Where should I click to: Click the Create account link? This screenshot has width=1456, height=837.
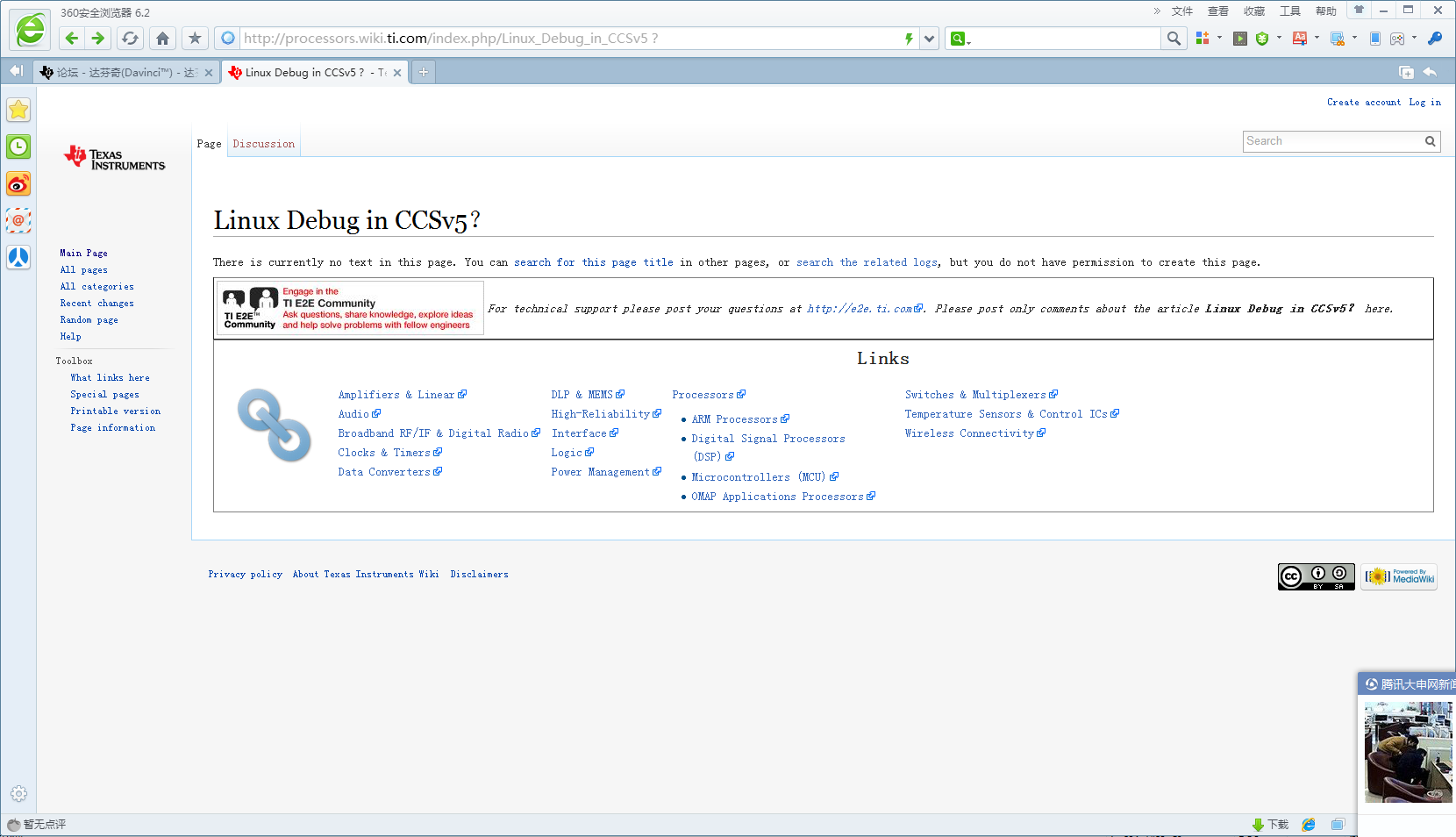(1364, 103)
